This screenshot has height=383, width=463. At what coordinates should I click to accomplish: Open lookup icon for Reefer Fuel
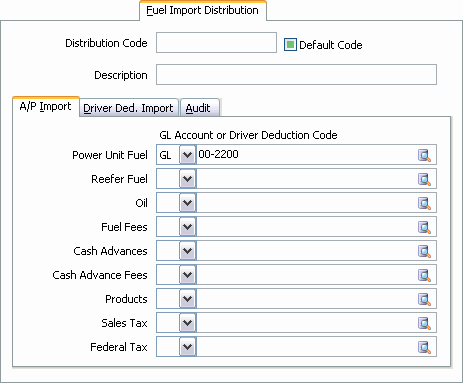point(424,179)
